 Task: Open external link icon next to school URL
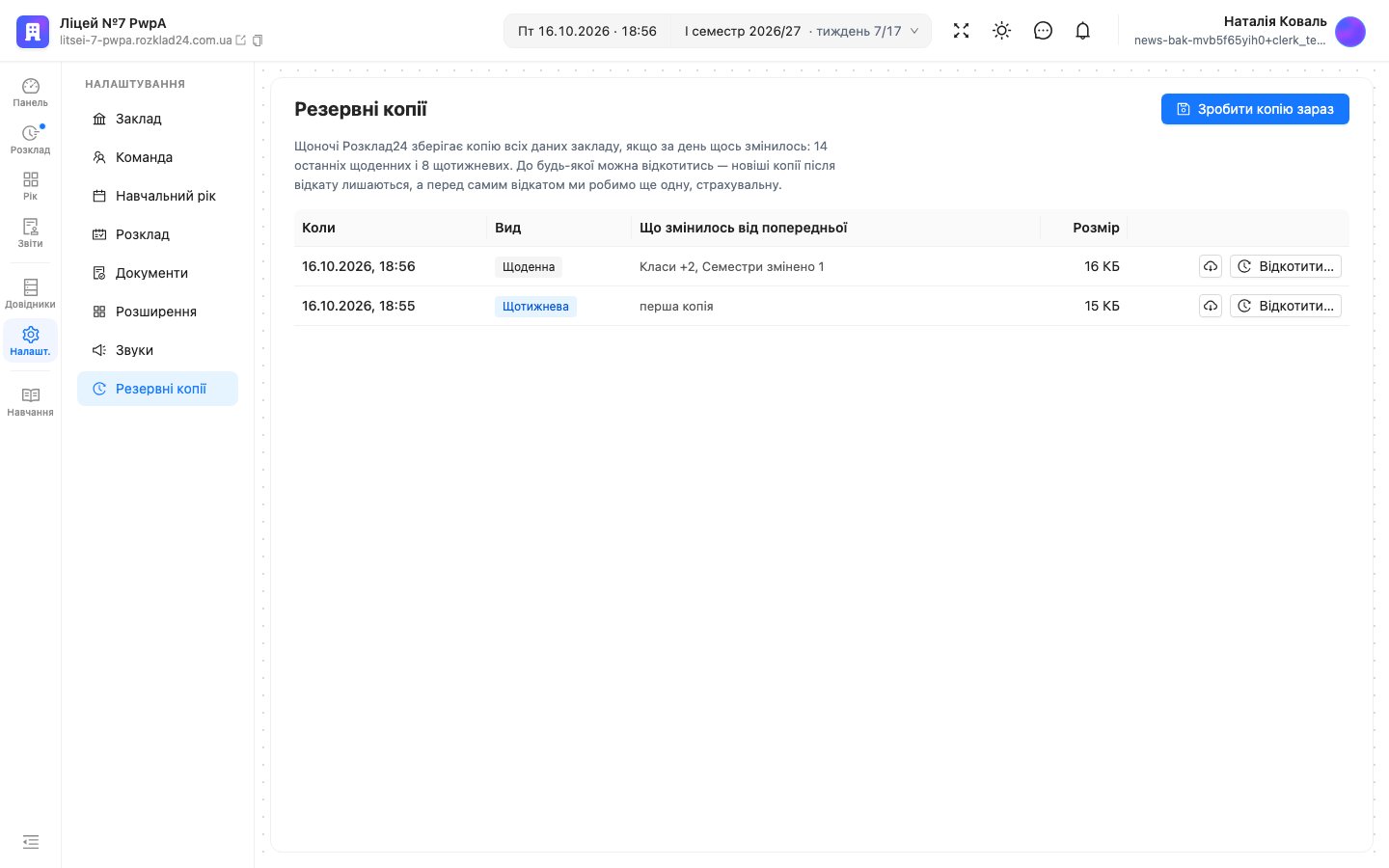point(241,41)
